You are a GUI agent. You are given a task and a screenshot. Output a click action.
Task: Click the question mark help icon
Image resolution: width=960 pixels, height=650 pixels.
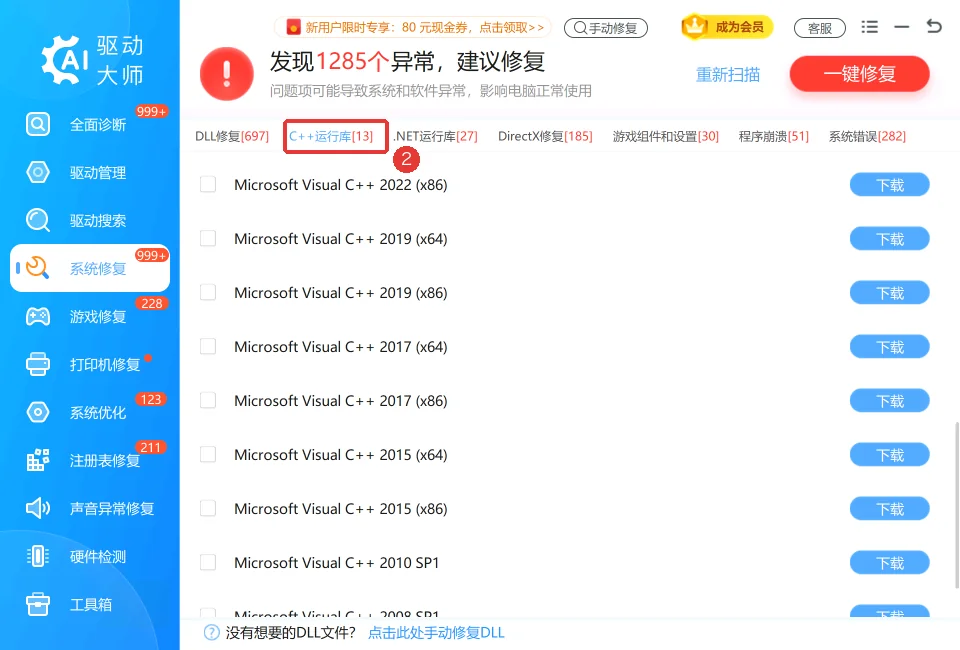[x=211, y=632]
